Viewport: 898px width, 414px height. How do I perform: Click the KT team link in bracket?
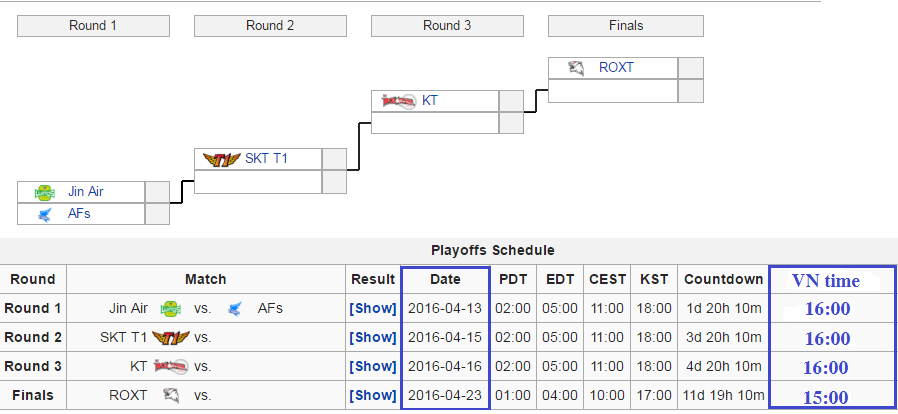[x=430, y=101]
